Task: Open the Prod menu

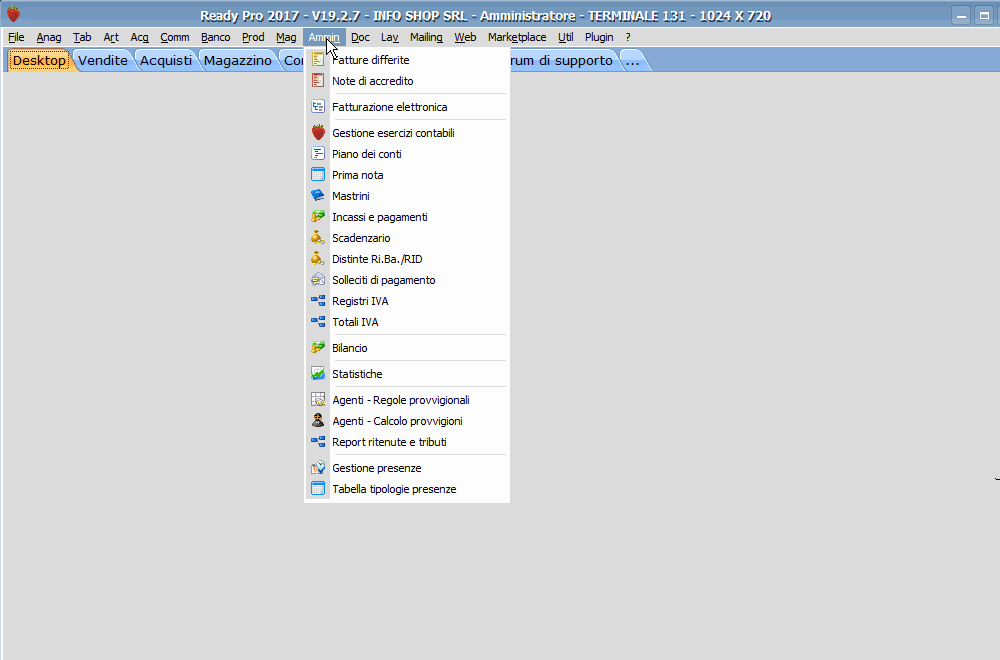Action: click(253, 37)
